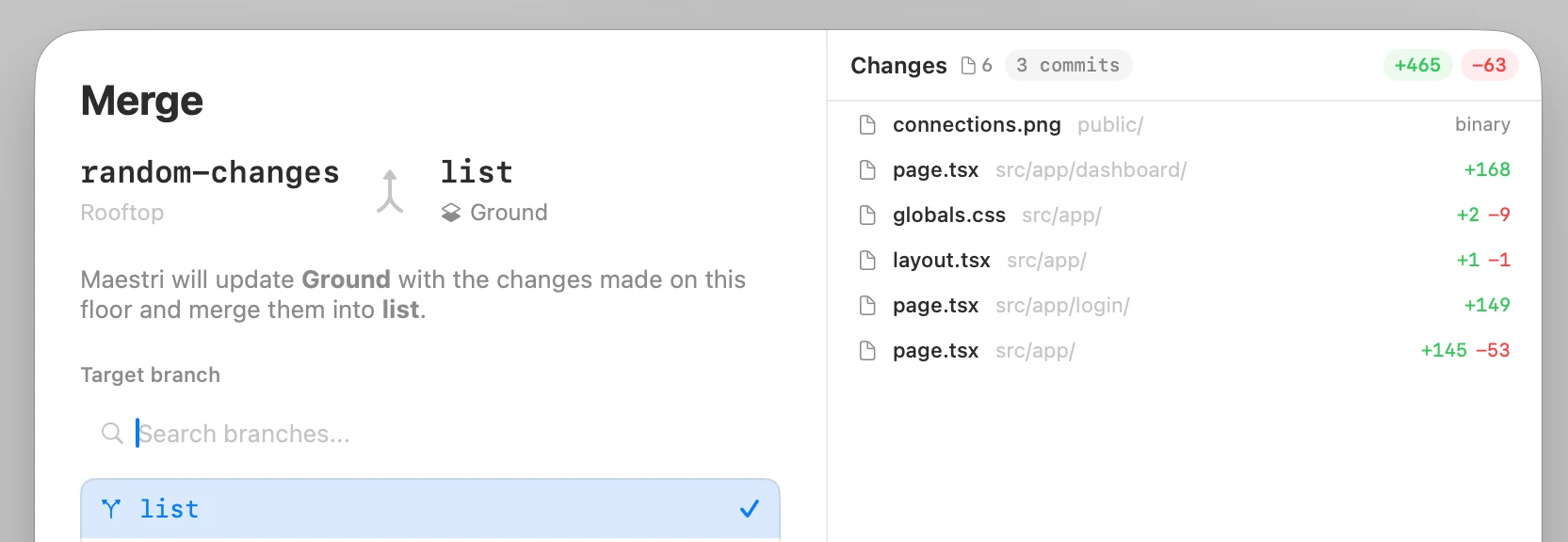Open page.tsx in the src/app folder
The width and height of the screenshot is (1568, 542).
(x=935, y=351)
